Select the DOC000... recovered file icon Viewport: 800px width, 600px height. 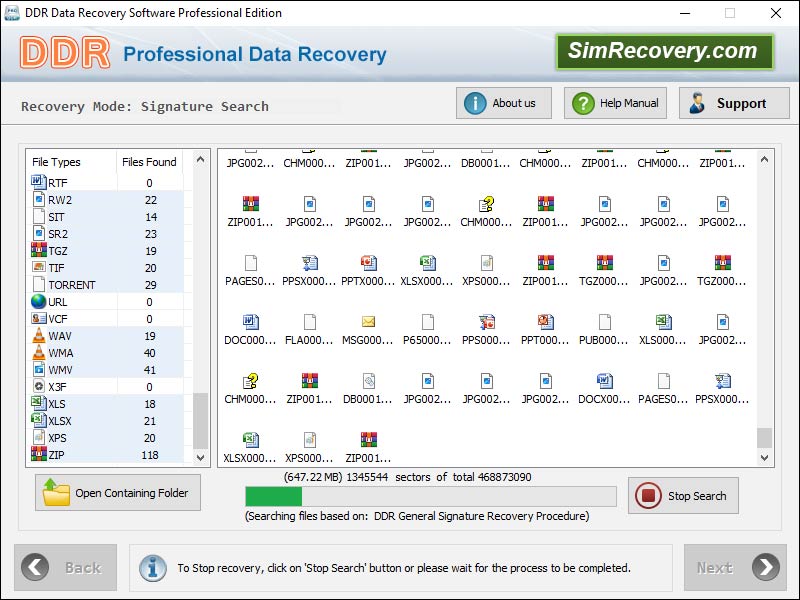251,322
